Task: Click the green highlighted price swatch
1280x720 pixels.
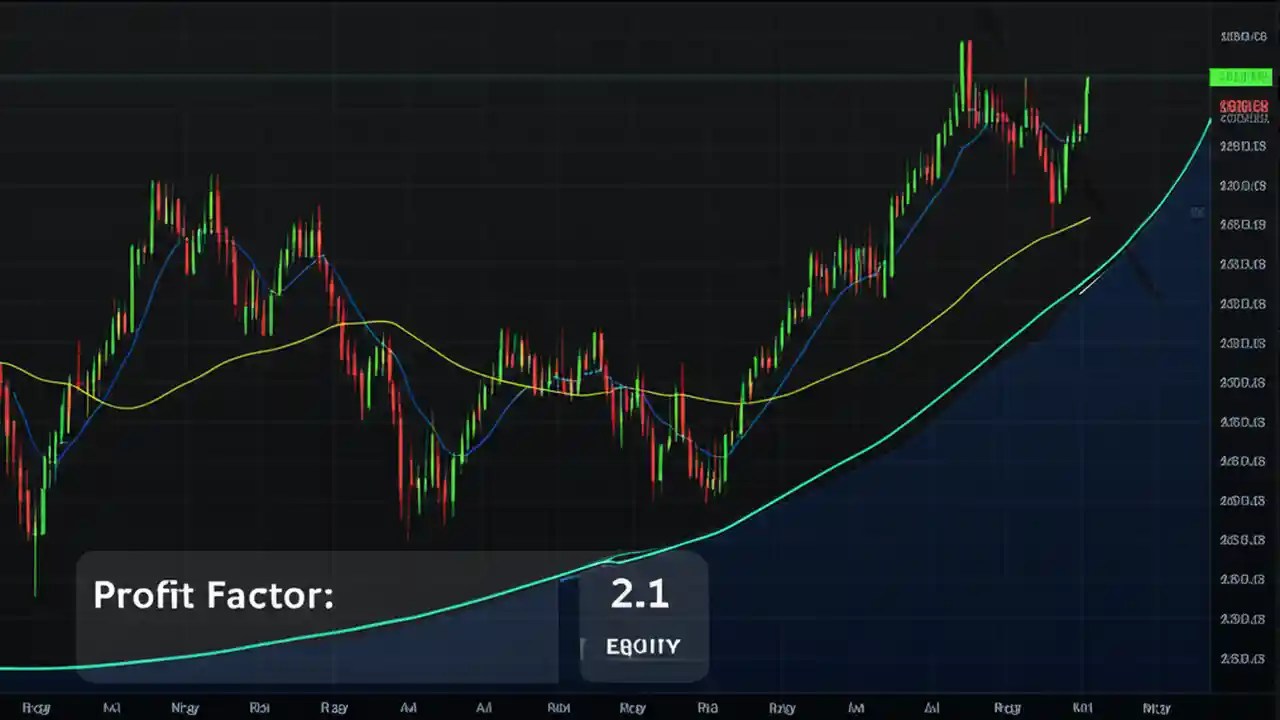Action: point(1240,77)
